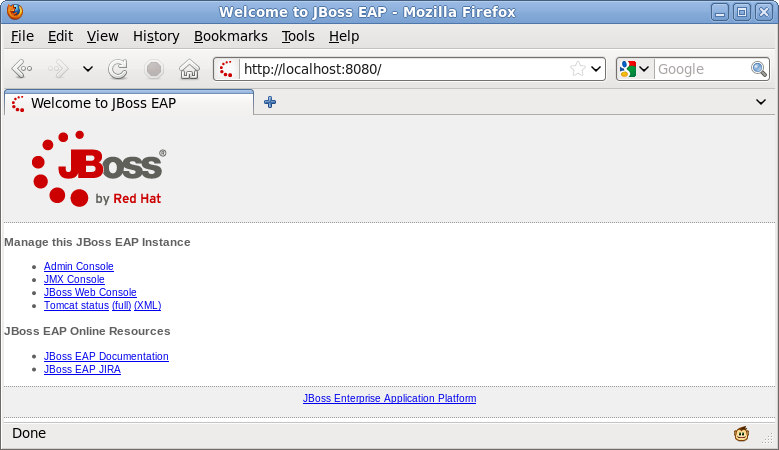This screenshot has width=779, height=450.
Task: Go forward with the Forward arrow button
Action: point(58,69)
